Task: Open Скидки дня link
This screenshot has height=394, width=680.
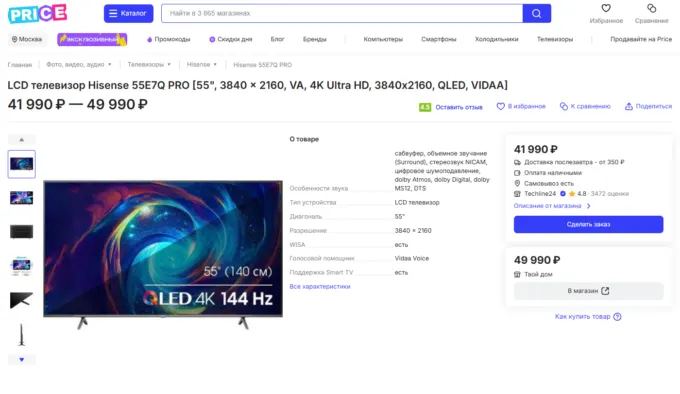Action: (x=231, y=39)
